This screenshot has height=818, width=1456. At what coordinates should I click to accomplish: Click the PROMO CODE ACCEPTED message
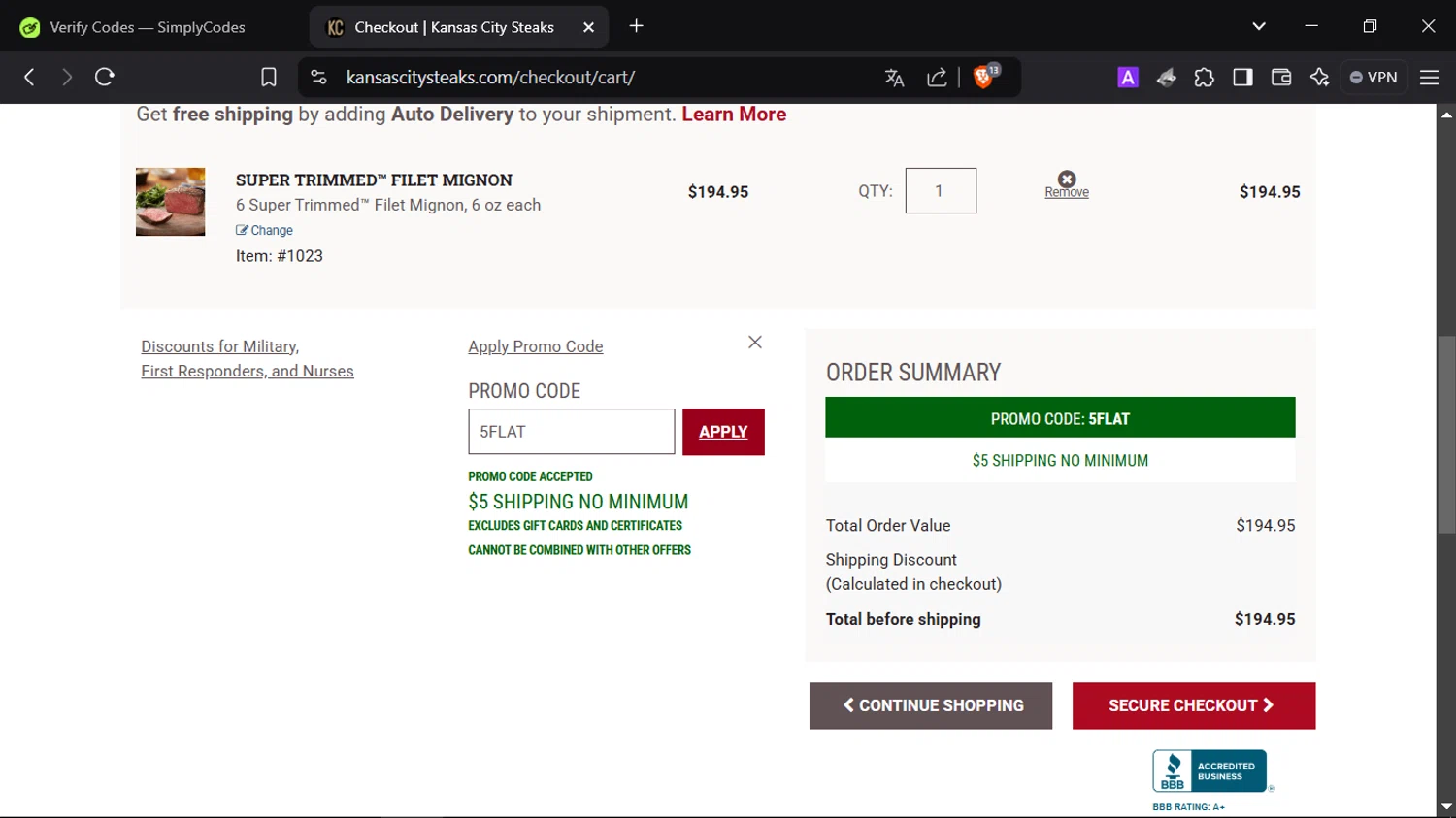(x=530, y=476)
